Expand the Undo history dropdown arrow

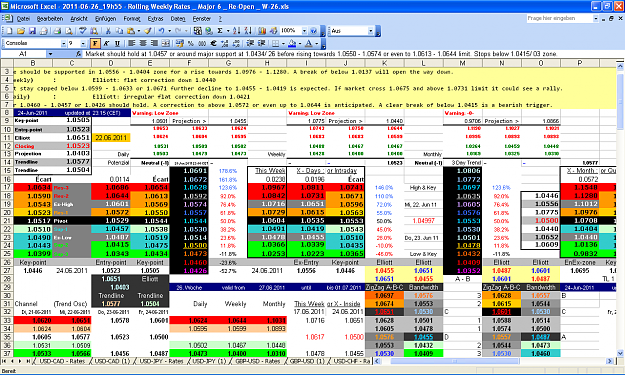click(169, 31)
